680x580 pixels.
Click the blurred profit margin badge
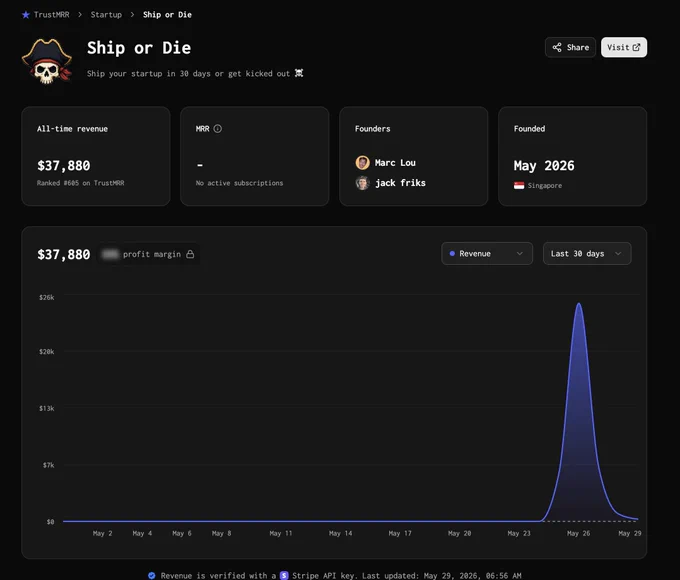(x=110, y=254)
